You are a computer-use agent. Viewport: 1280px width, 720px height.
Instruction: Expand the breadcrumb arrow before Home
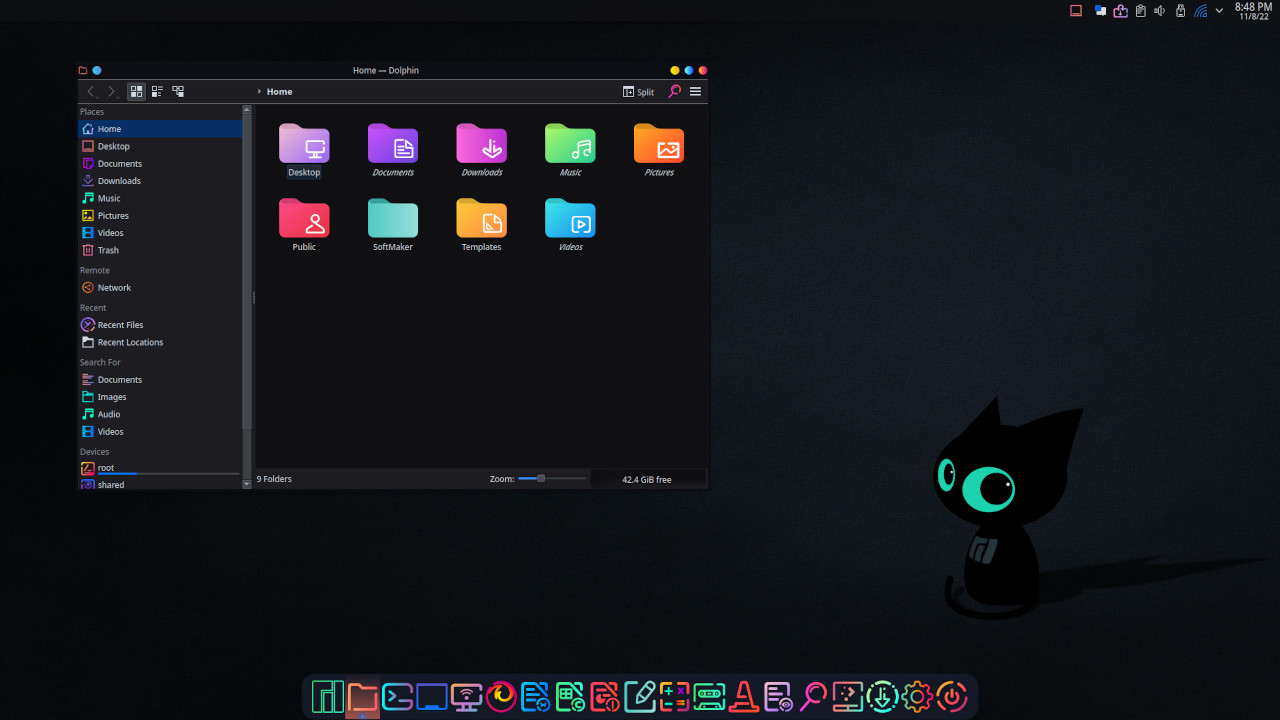(x=259, y=92)
